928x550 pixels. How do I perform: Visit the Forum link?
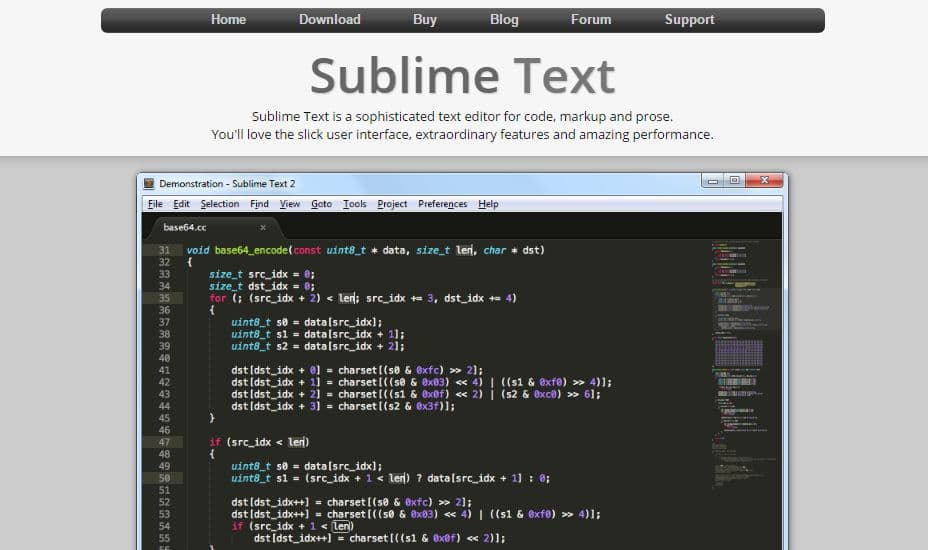coord(590,20)
